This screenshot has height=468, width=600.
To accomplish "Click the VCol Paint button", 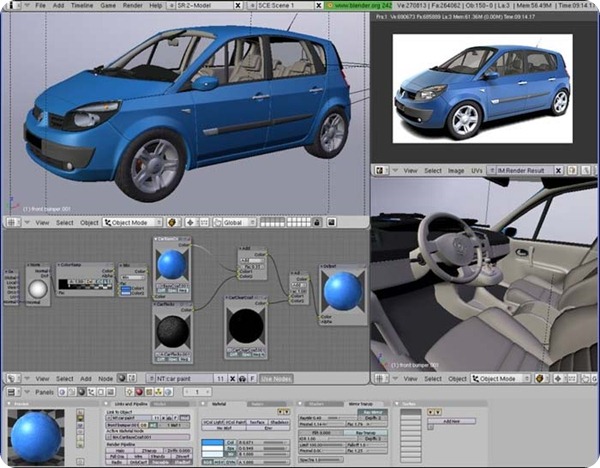I will tap(235, 422).
